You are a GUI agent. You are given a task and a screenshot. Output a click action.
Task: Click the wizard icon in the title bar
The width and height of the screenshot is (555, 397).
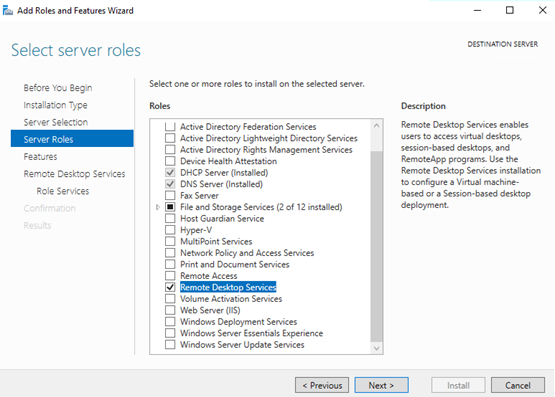[7, 10]
